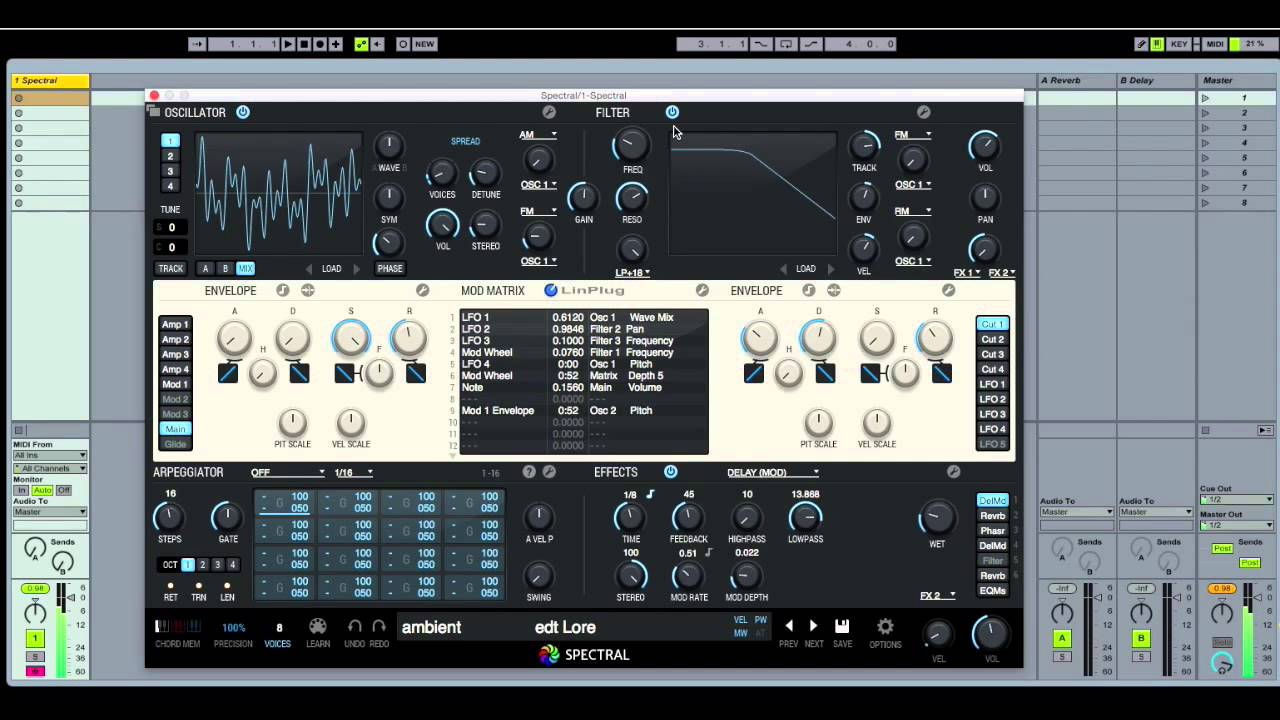Click the wrench icon next to the Arpeggiator help icon
Image resolution: width=1280 pixels, height=720 pixels.
coord(548,472)
